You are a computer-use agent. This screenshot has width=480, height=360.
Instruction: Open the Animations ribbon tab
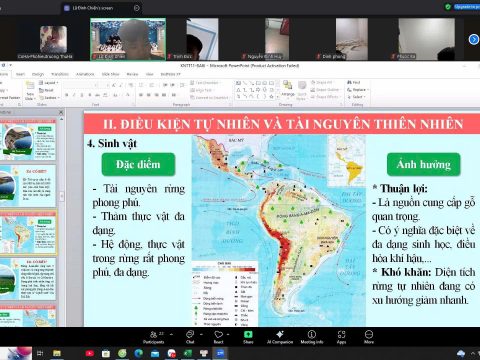85,74
